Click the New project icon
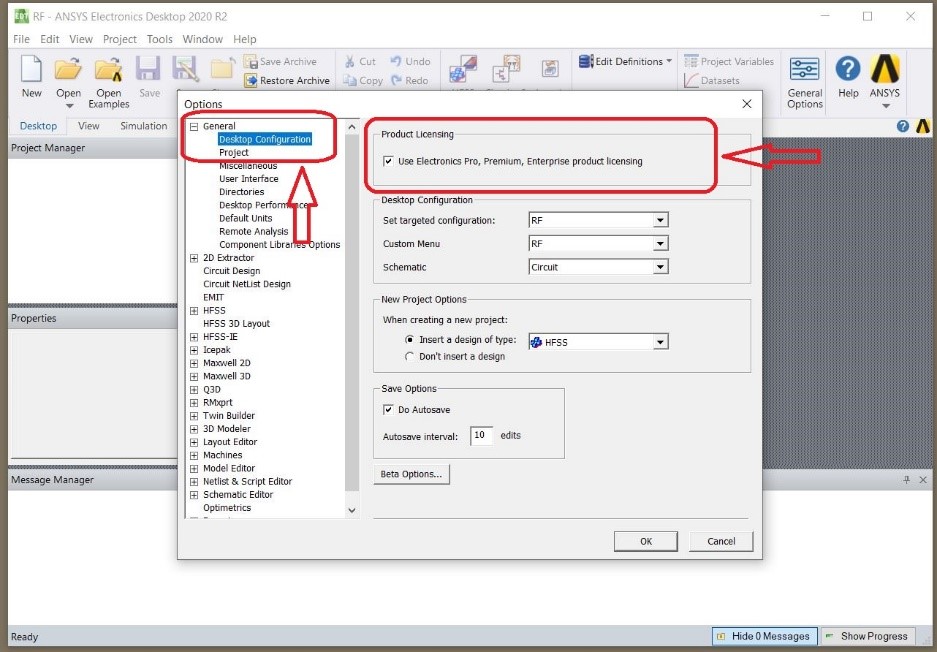The width and height of the screenshot is (937, 652). [31, 69]
